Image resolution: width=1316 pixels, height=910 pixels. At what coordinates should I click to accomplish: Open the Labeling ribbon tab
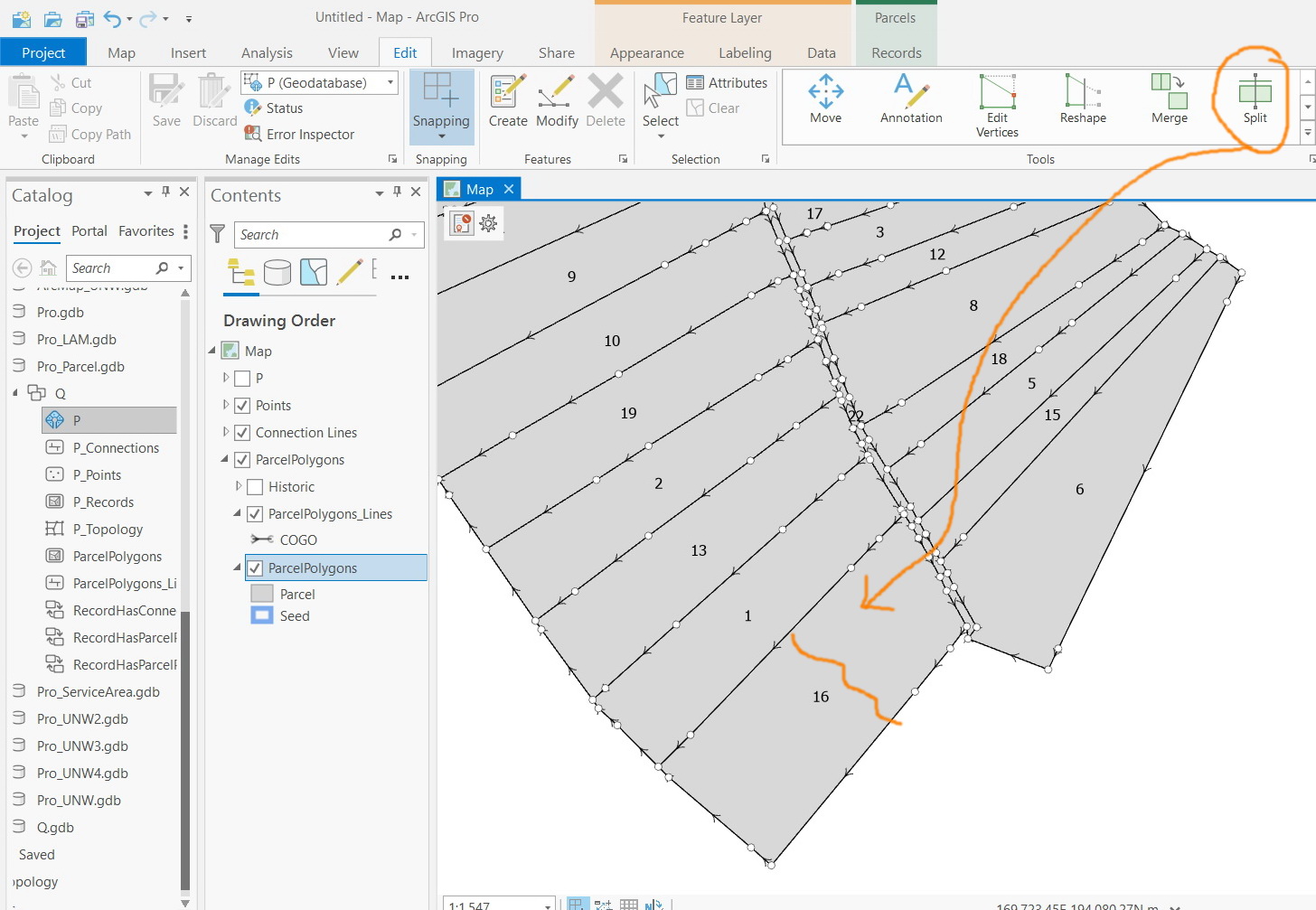point(745,52)
